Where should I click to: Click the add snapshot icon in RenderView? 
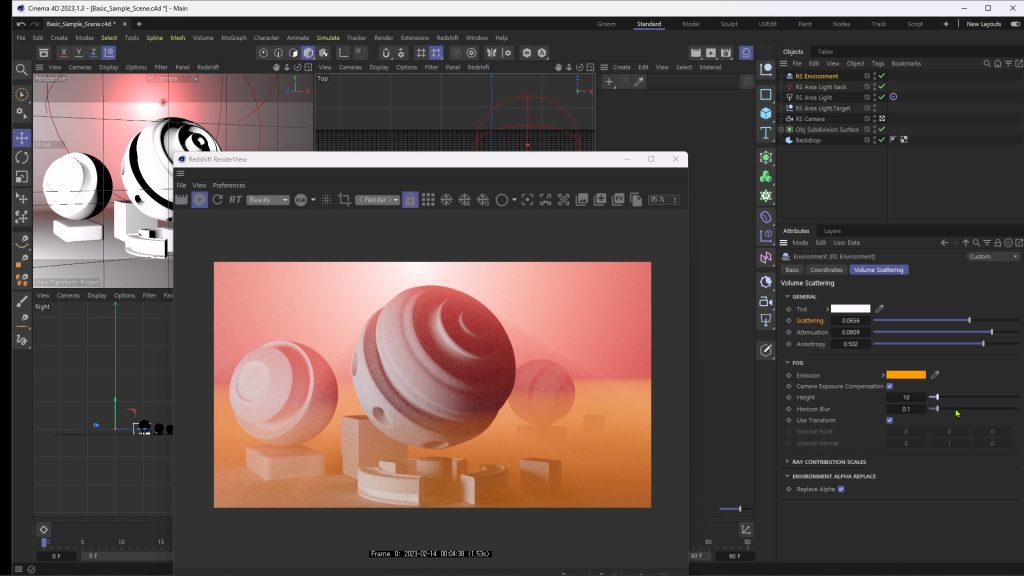[600, 200]
